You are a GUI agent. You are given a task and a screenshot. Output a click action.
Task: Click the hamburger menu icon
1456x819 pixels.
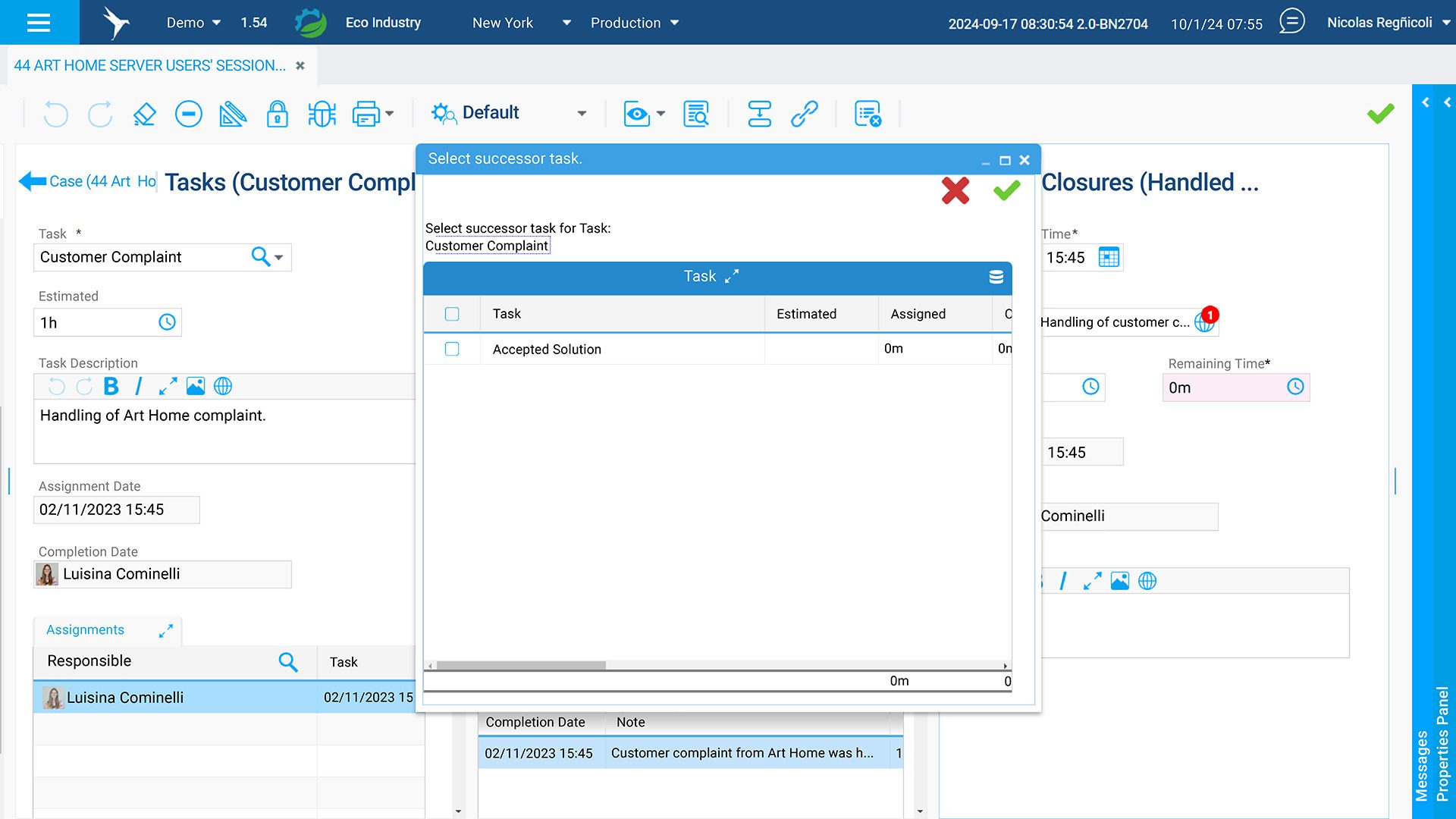pyautogui.click(x=39, y=22)
